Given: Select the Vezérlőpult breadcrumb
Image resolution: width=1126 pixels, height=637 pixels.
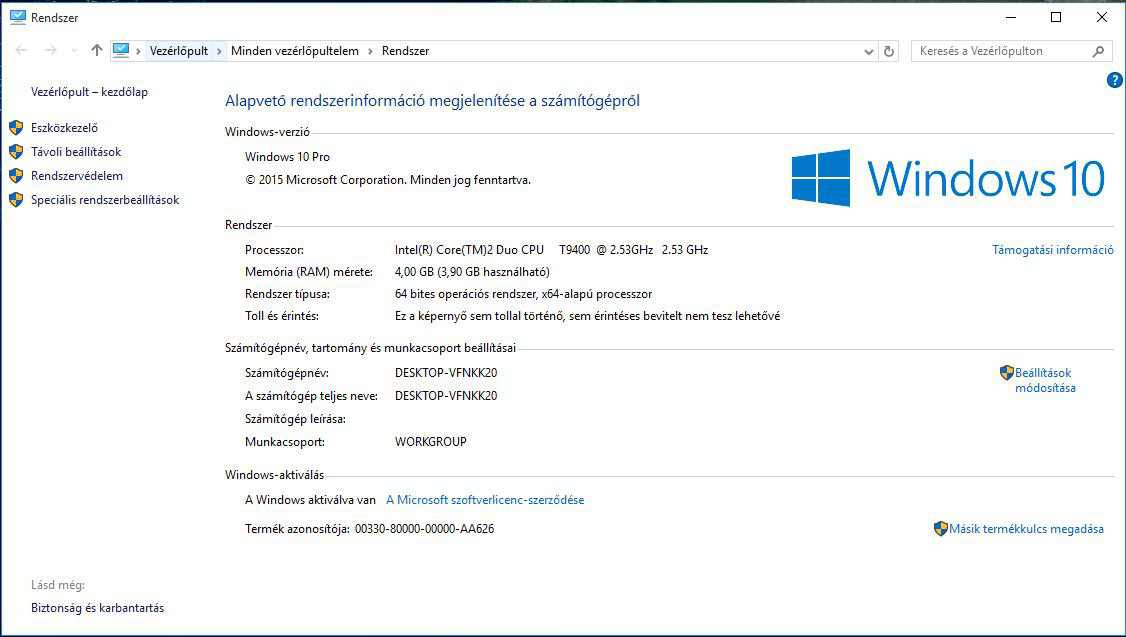Looking at the screenshot, I should [179, 51].
